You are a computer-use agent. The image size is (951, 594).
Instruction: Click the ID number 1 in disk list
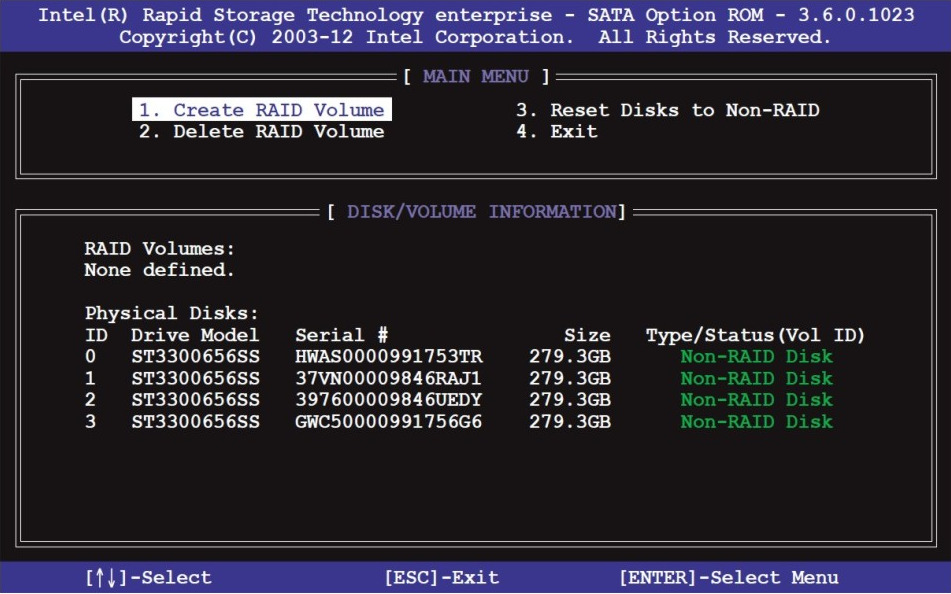pyautogui.click(x=90, y=379)
